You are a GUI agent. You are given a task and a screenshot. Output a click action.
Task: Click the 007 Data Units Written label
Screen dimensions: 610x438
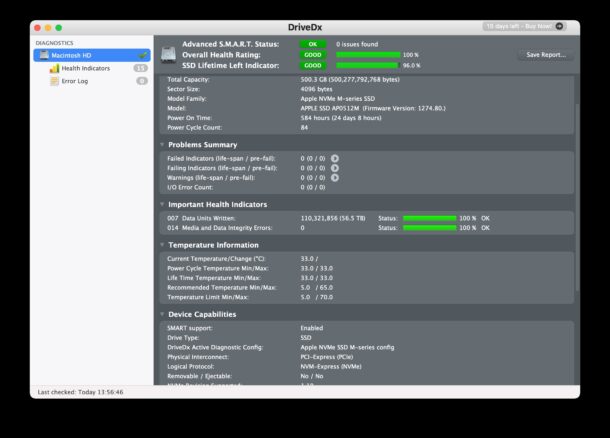coord(201,218)
